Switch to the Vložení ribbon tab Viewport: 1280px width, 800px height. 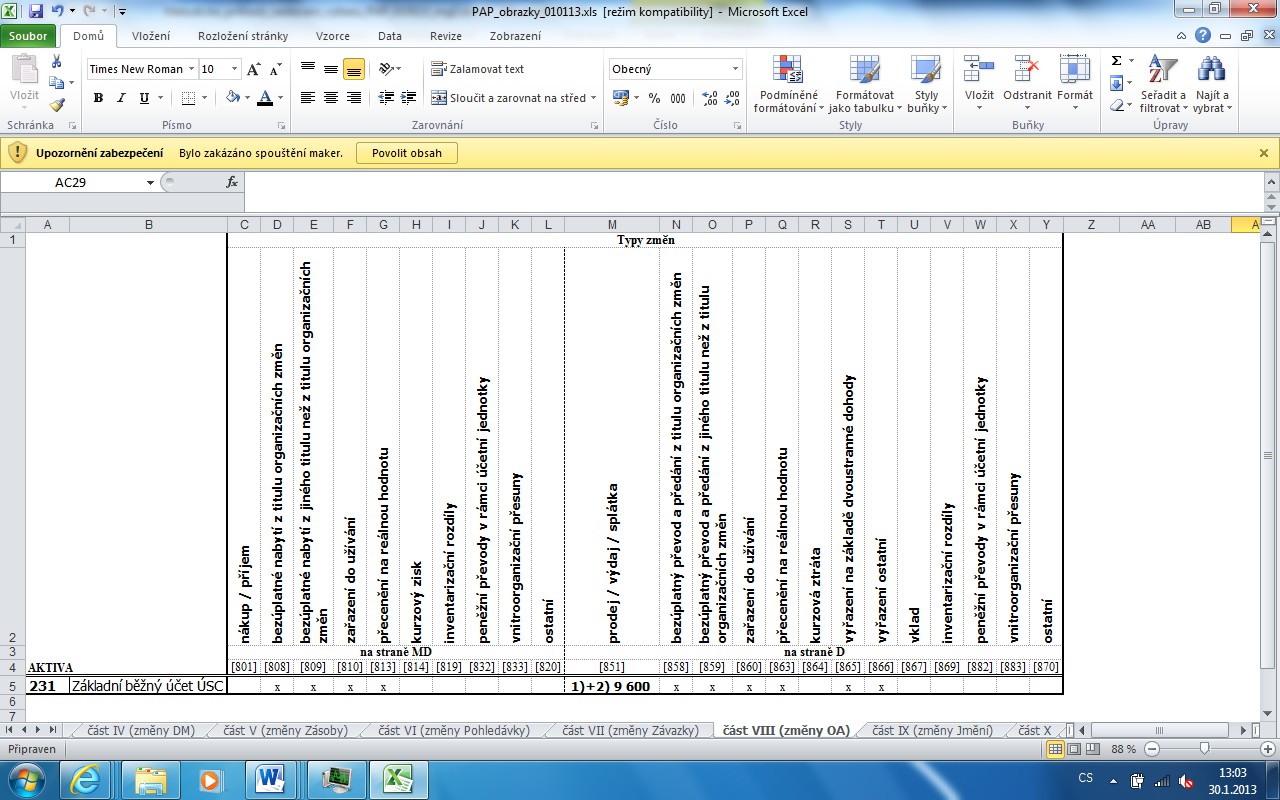click(150, 36)
